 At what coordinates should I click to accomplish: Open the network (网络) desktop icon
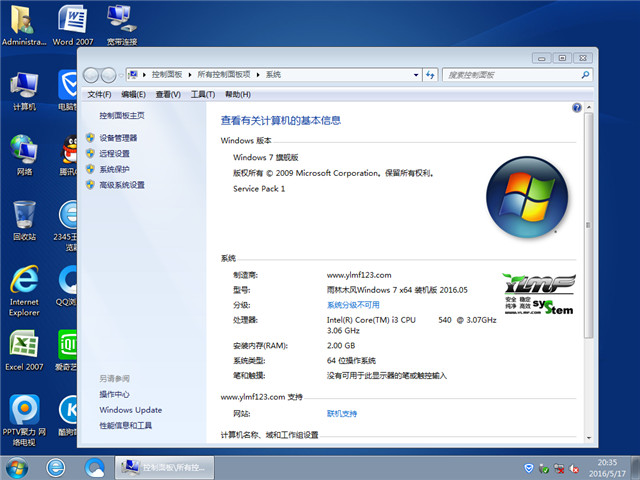click(24, 152)
